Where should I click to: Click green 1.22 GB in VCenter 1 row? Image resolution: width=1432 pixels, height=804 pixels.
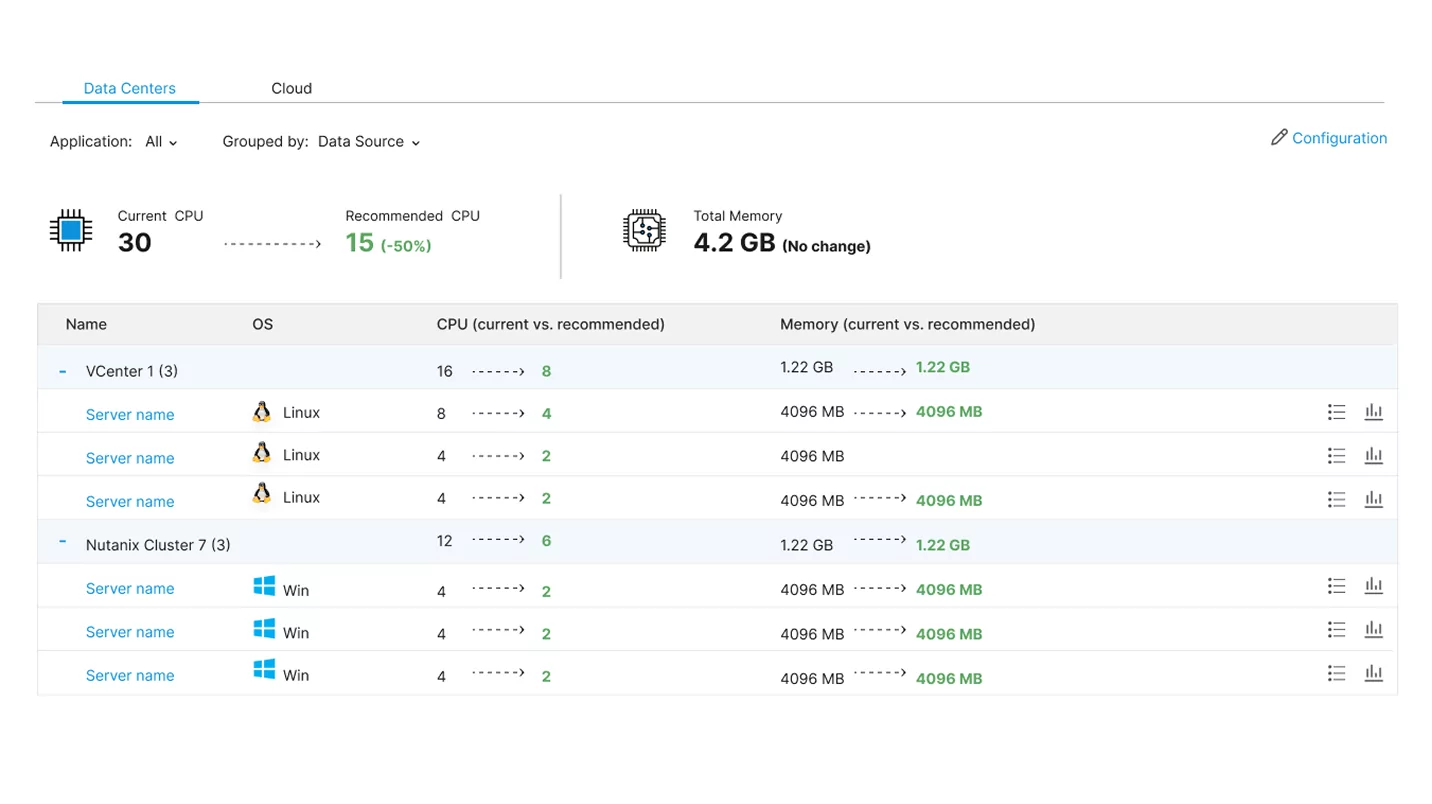pyautogui.click(x=943, y=367)
